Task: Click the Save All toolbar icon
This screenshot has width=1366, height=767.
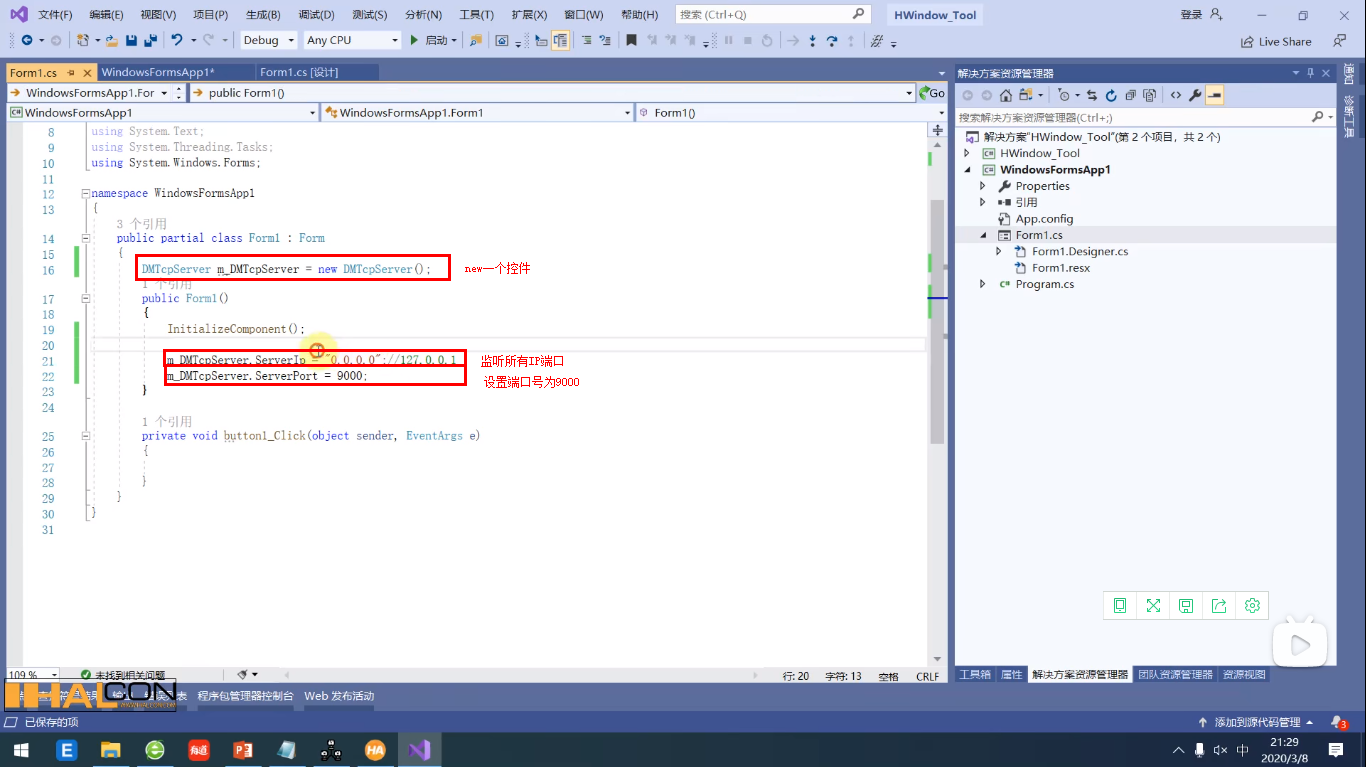Action: (x=152, y=41)
